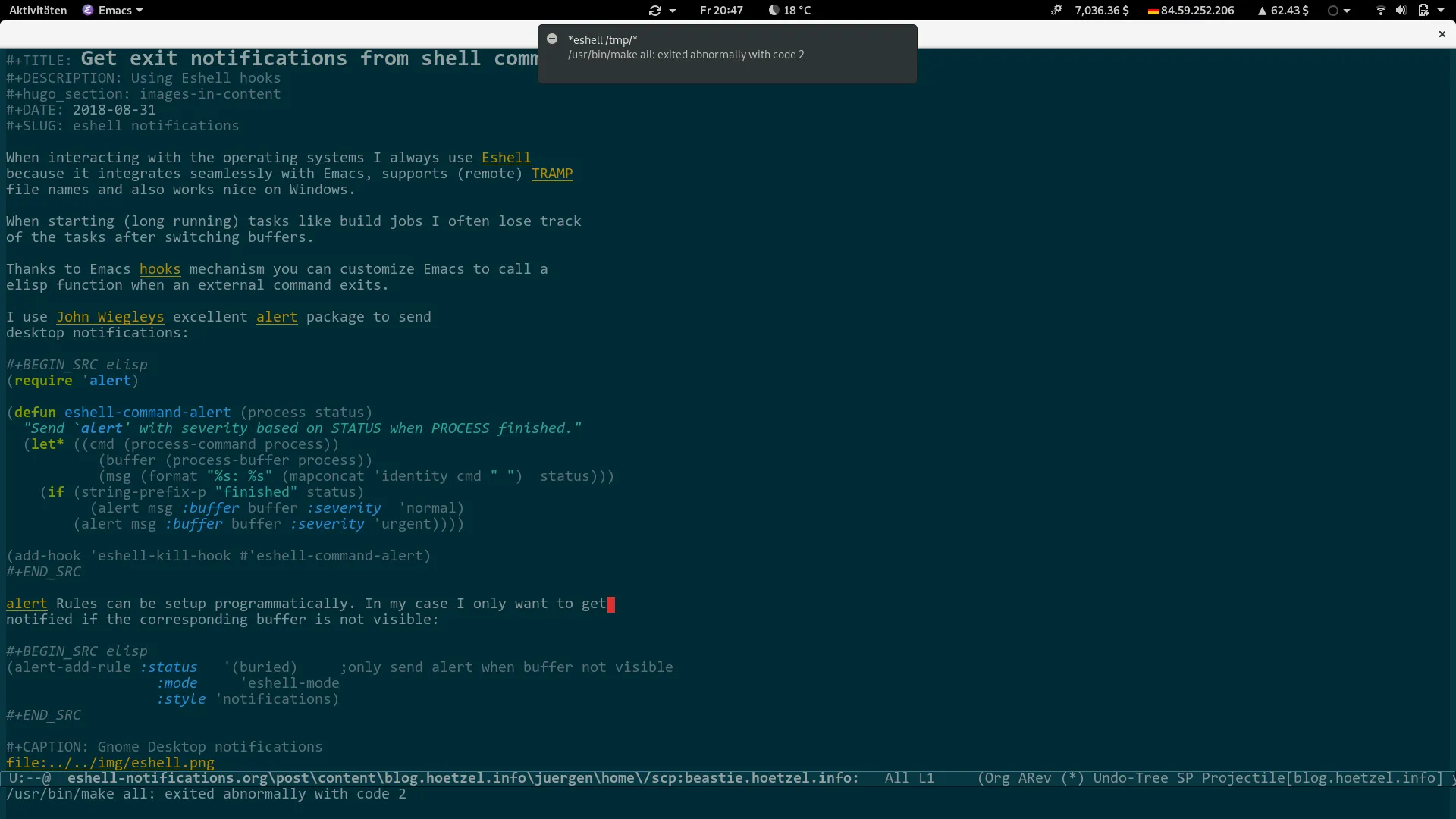This screenshot has width=1456, height=819.
Task: Click the triangle 62.43 $ indicator
Action: [x=1282, y=11]
